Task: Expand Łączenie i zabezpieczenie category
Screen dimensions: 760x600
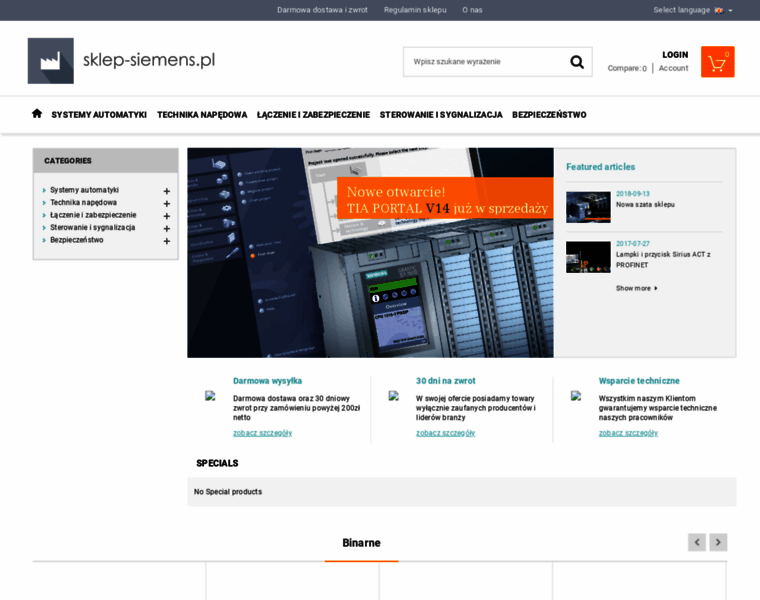Action: [x=167, y=216]
